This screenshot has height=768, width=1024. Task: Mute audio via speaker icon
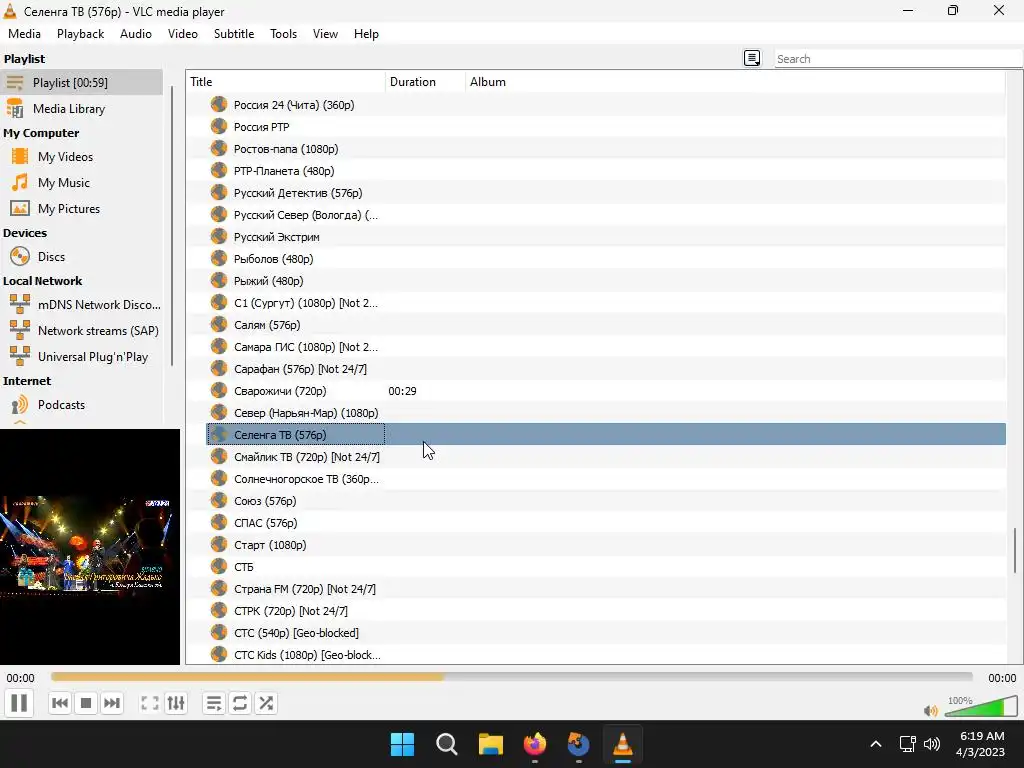pyautogui.click(x=931, y=711)
